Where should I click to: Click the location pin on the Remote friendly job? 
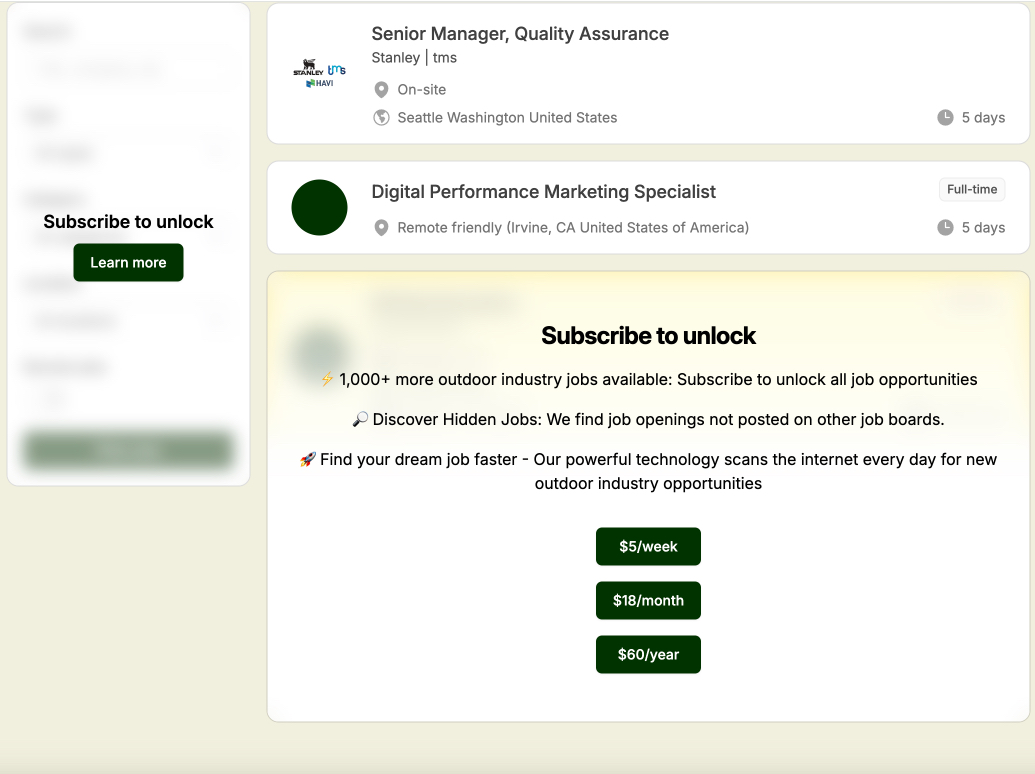(x=381, y=227)
